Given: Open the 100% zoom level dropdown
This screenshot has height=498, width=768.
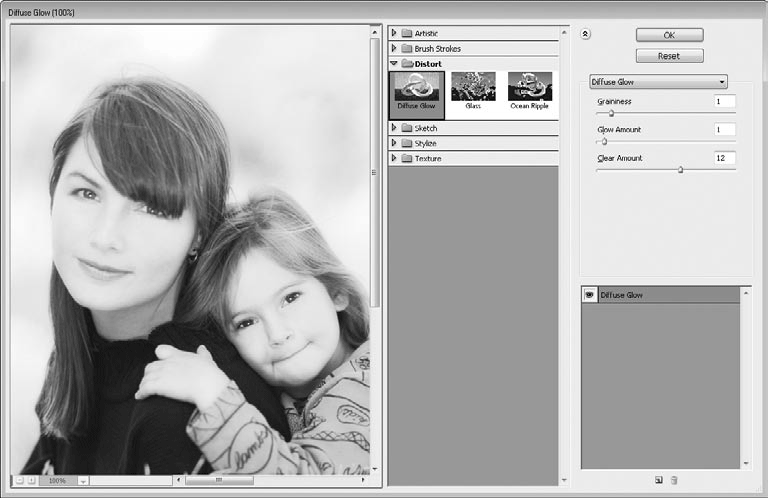Looking at the screenshot, I should click(83, 481).
